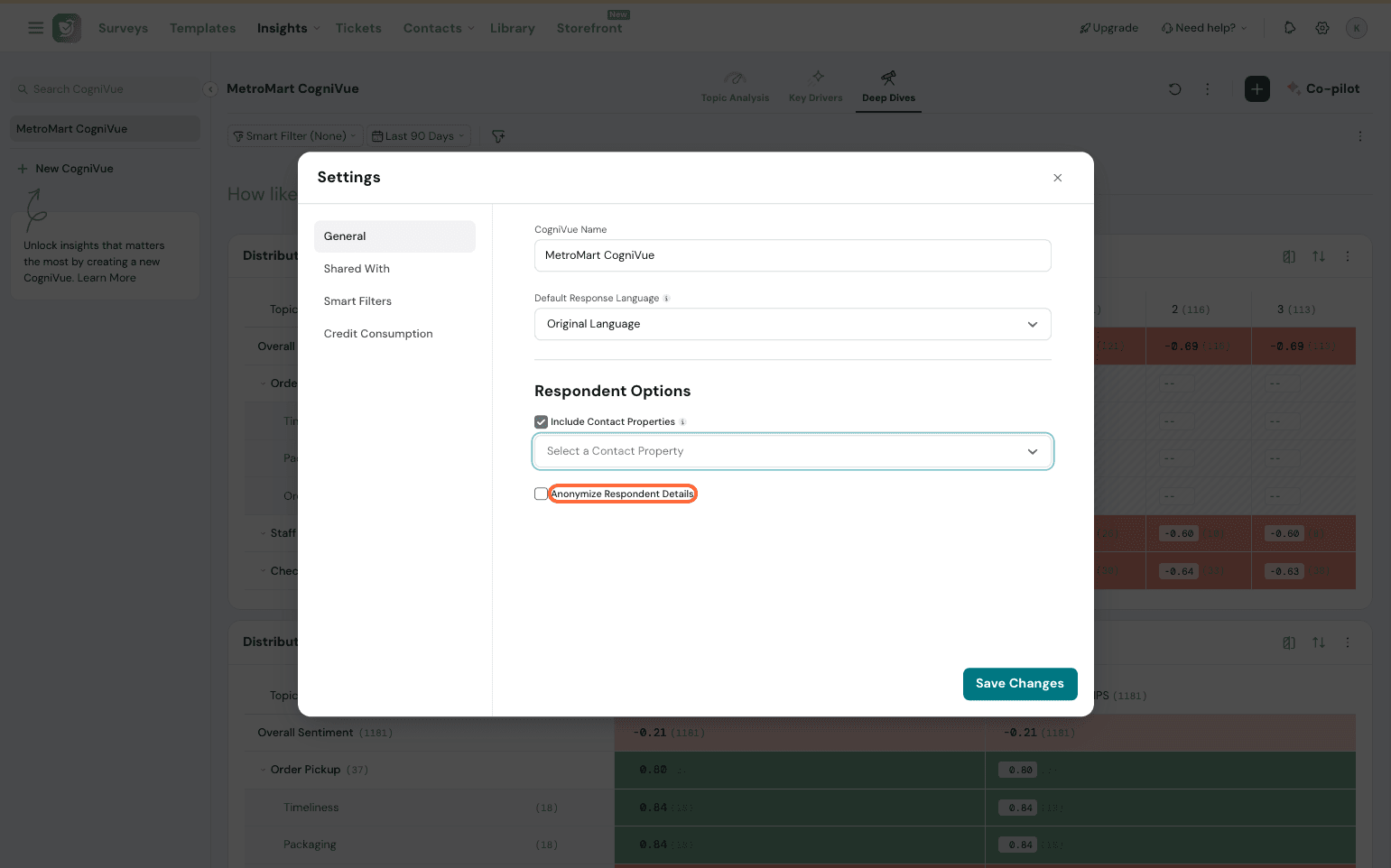Open the Default Response Language dropdown
This screenshot has width=1391, height=868.
click(x=793, y=324)
